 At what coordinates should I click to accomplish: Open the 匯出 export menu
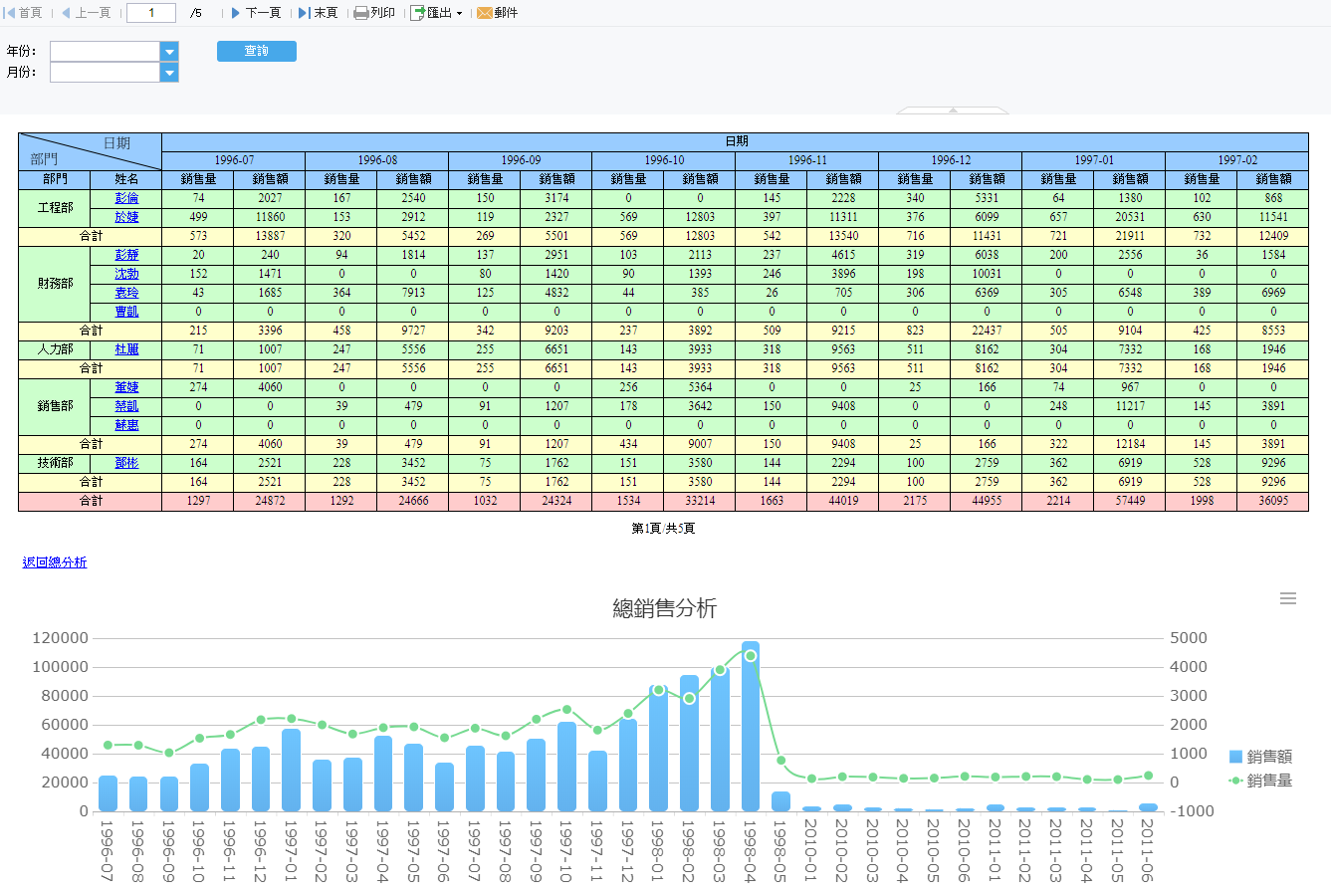point(437,13)
